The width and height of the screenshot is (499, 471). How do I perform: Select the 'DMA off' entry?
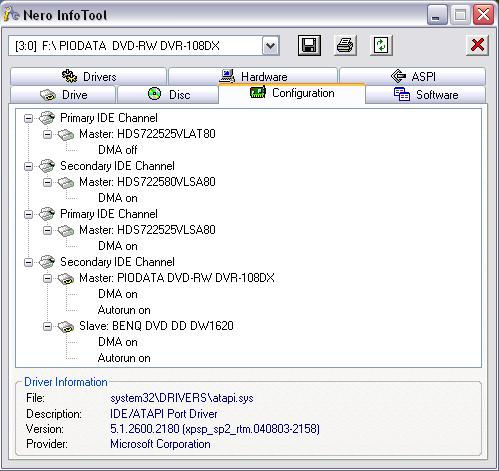(x=118, y=150)
